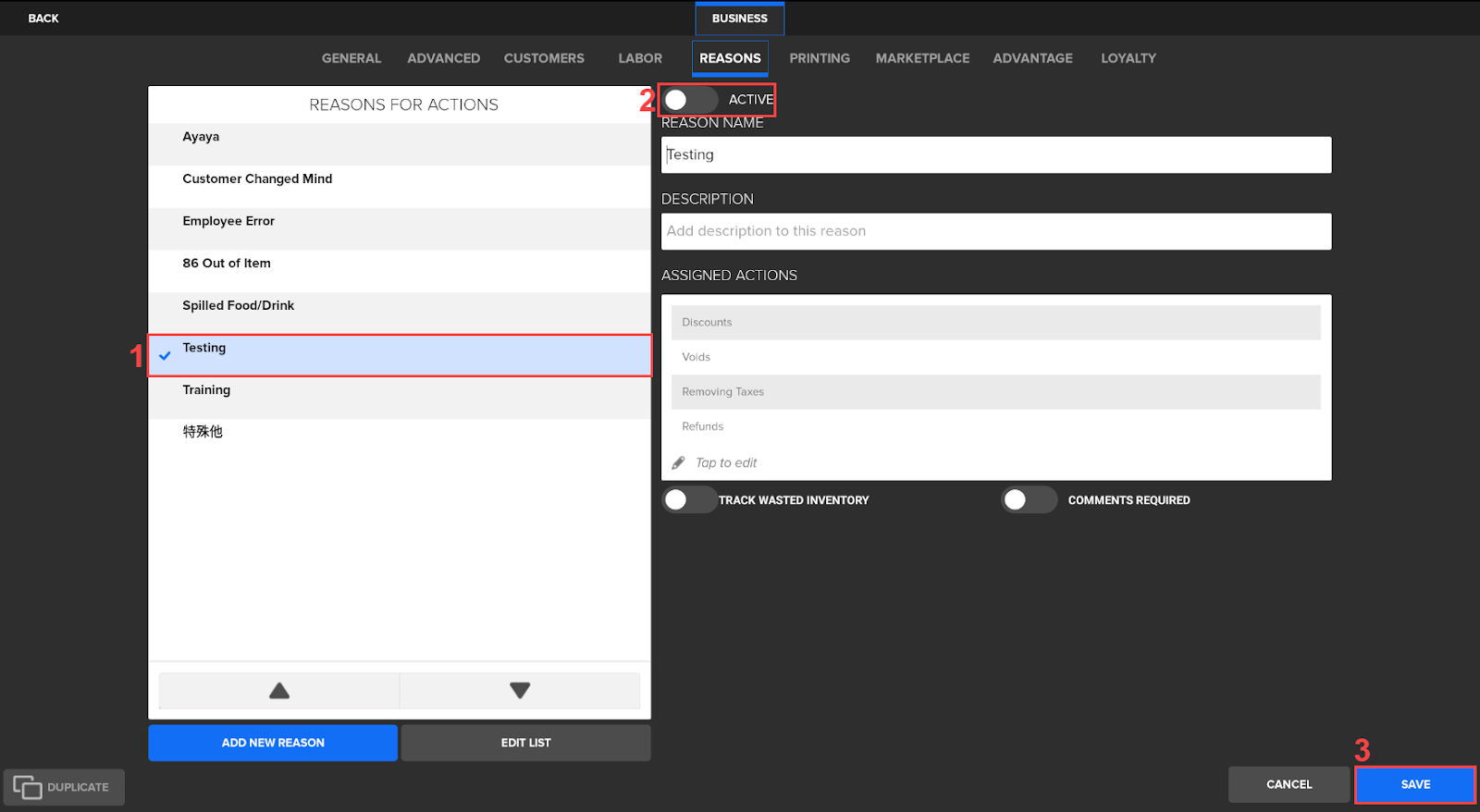Click the down arrow to move the reason down
Screen dimensions: 1480x812
(x=520, y=691)
